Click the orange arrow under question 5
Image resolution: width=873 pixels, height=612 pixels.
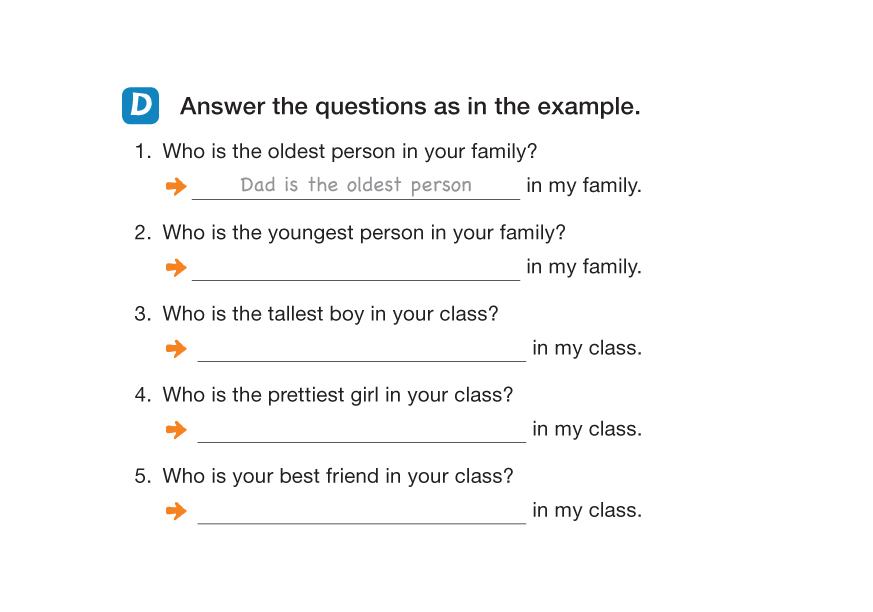(176, 510)
